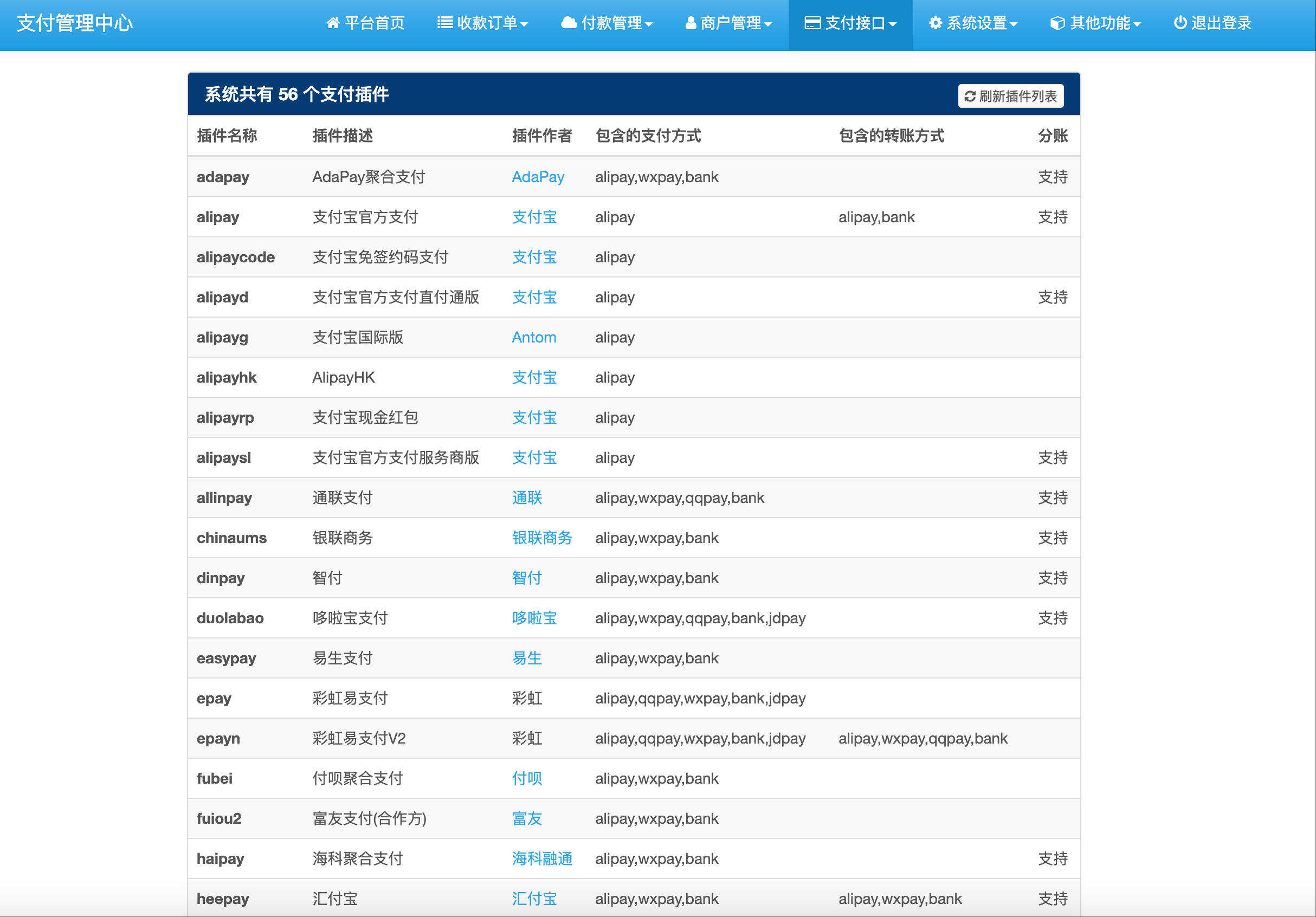This screenshot has width=1316, height=917.
Task: Click the 支付管理中心 brand title
Action: pyautogui.click(x=75, y=23)
